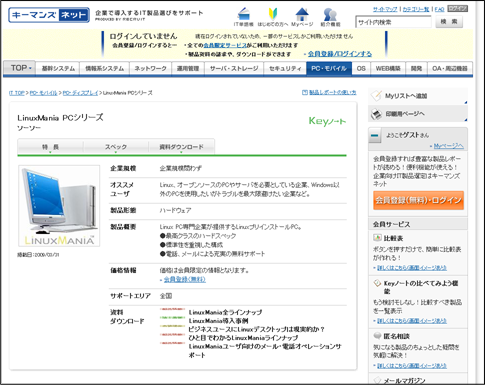The width and height of the screenshot is (485, 385).
Task: Open the セキュリティ category
Action: 285,68
